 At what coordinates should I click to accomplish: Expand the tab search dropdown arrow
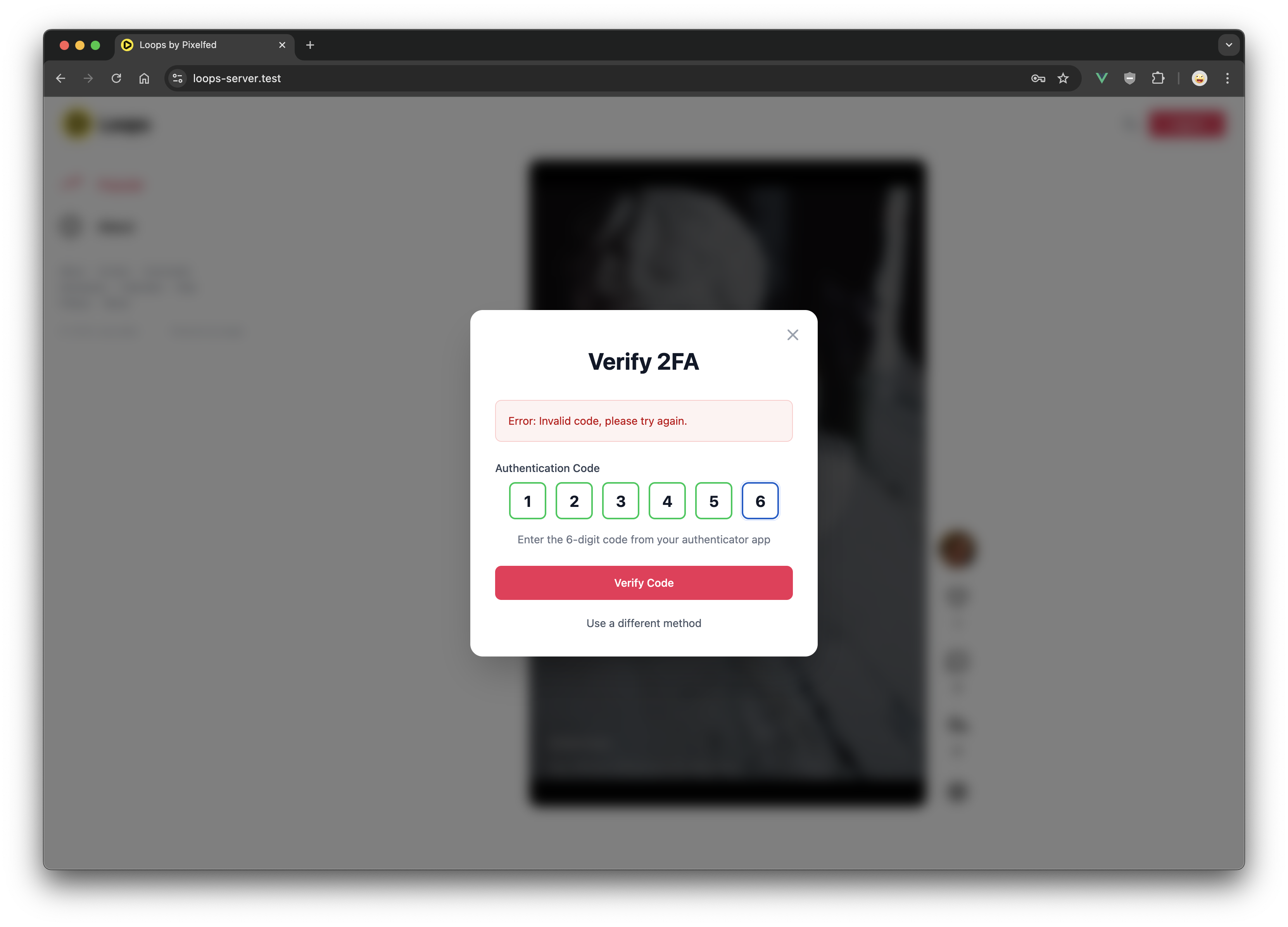1228,45
